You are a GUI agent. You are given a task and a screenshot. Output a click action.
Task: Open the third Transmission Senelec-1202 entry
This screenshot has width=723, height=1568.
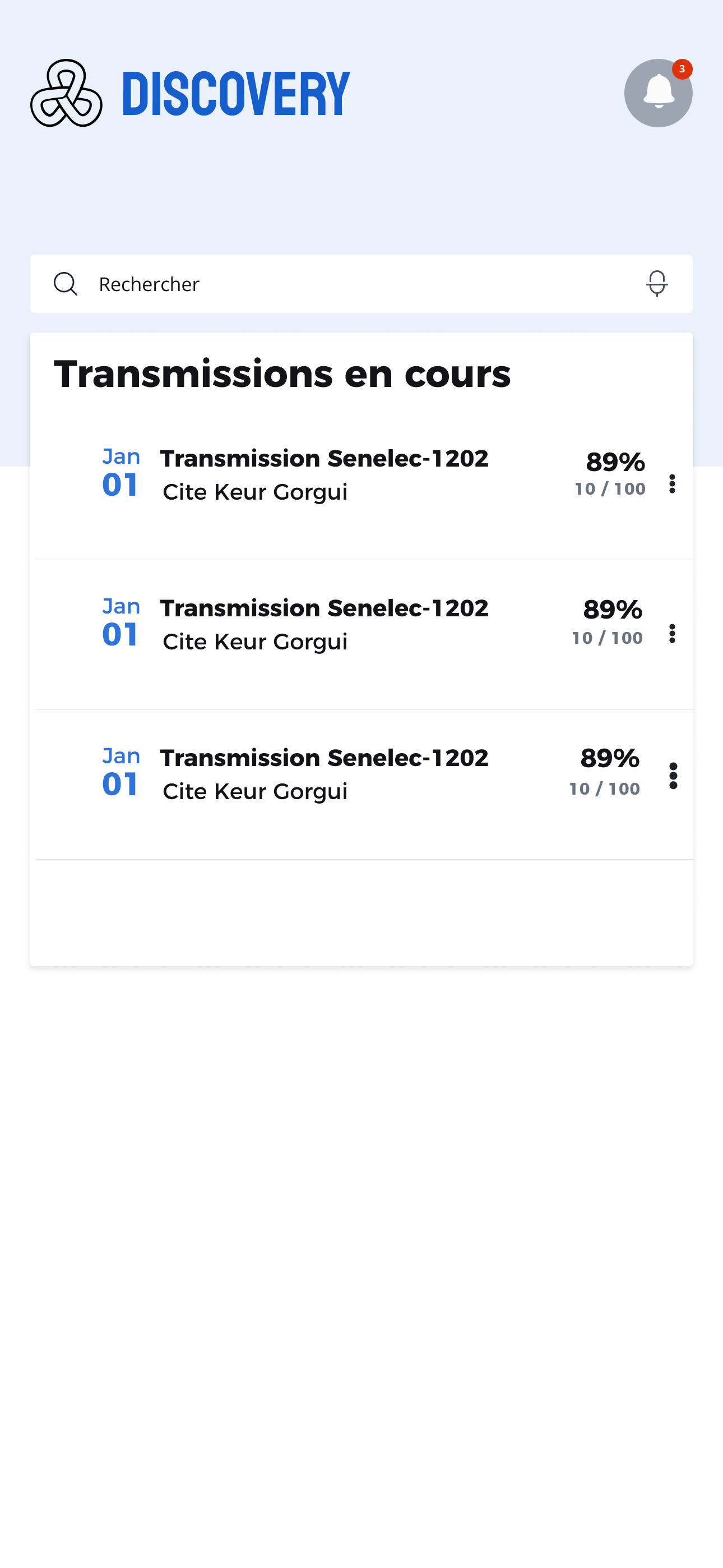[x=324, y=758]
